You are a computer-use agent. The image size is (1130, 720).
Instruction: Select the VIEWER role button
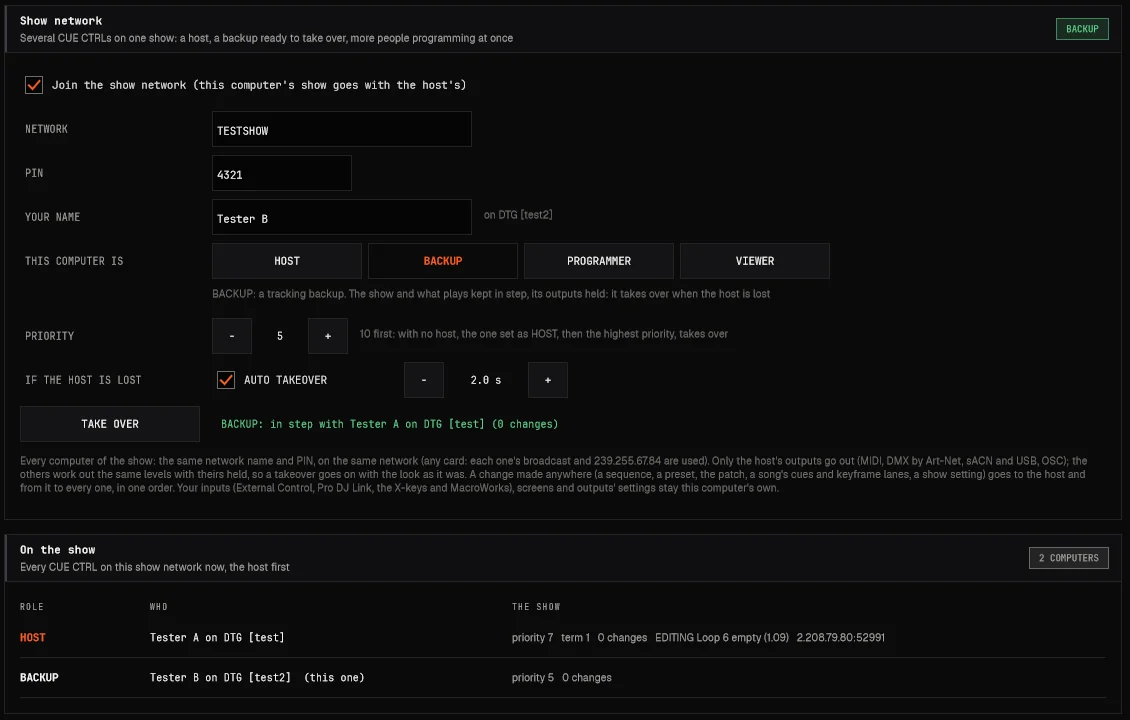point(755,261)
